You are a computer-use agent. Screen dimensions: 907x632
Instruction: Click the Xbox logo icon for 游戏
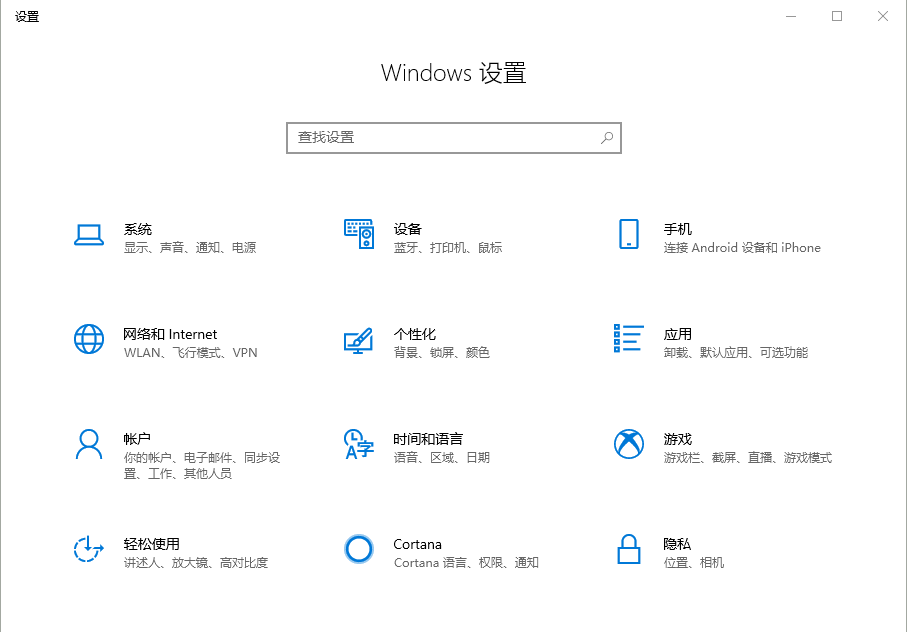coord(629,444)
